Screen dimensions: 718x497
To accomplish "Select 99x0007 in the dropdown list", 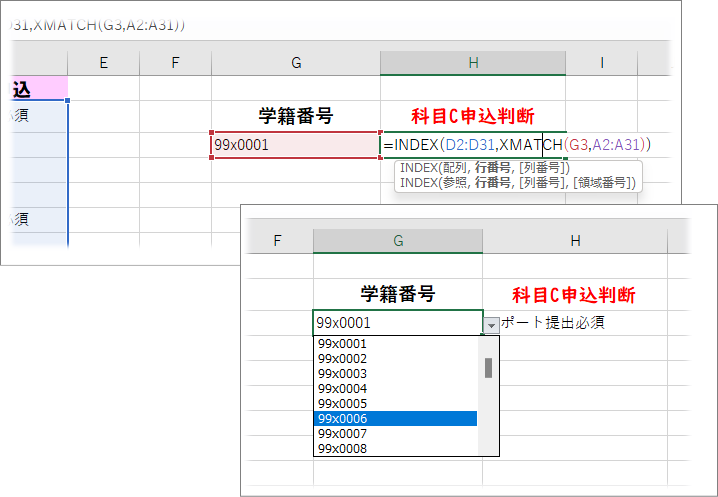I will [x=396, y=433].
